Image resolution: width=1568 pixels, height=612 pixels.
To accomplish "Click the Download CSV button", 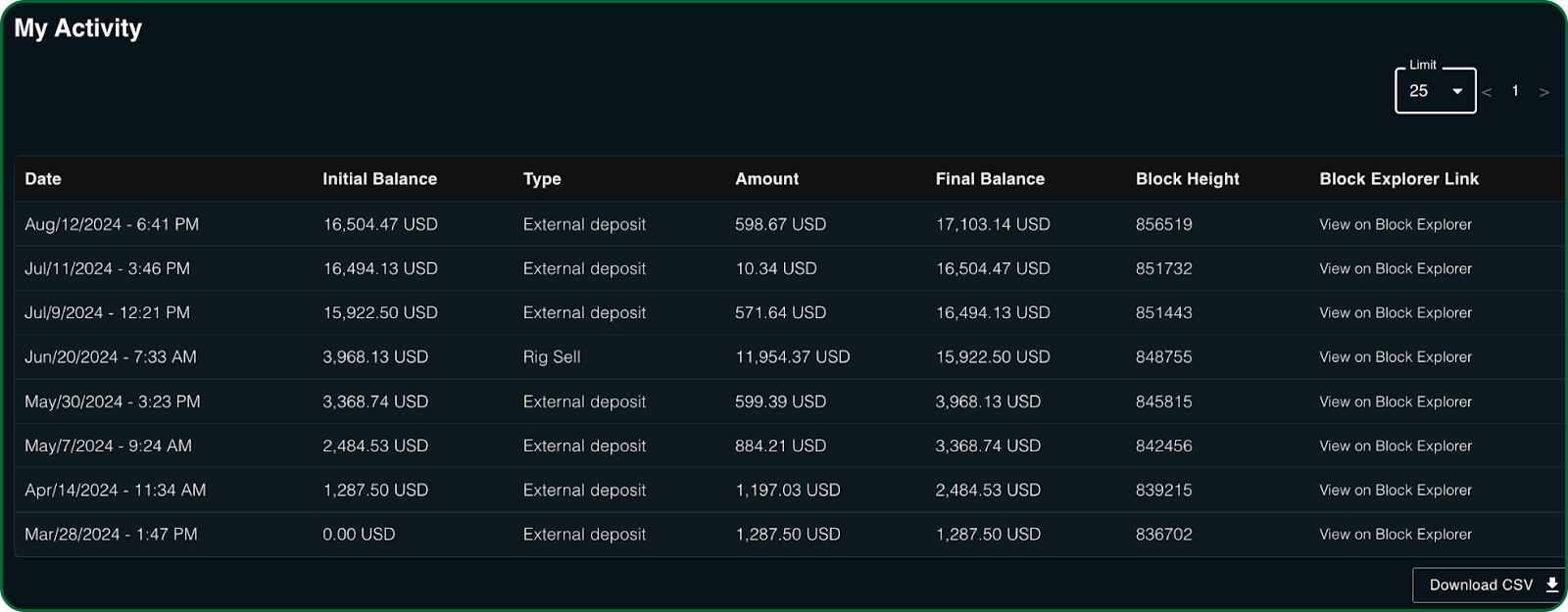I will [x=1481, y=585].
